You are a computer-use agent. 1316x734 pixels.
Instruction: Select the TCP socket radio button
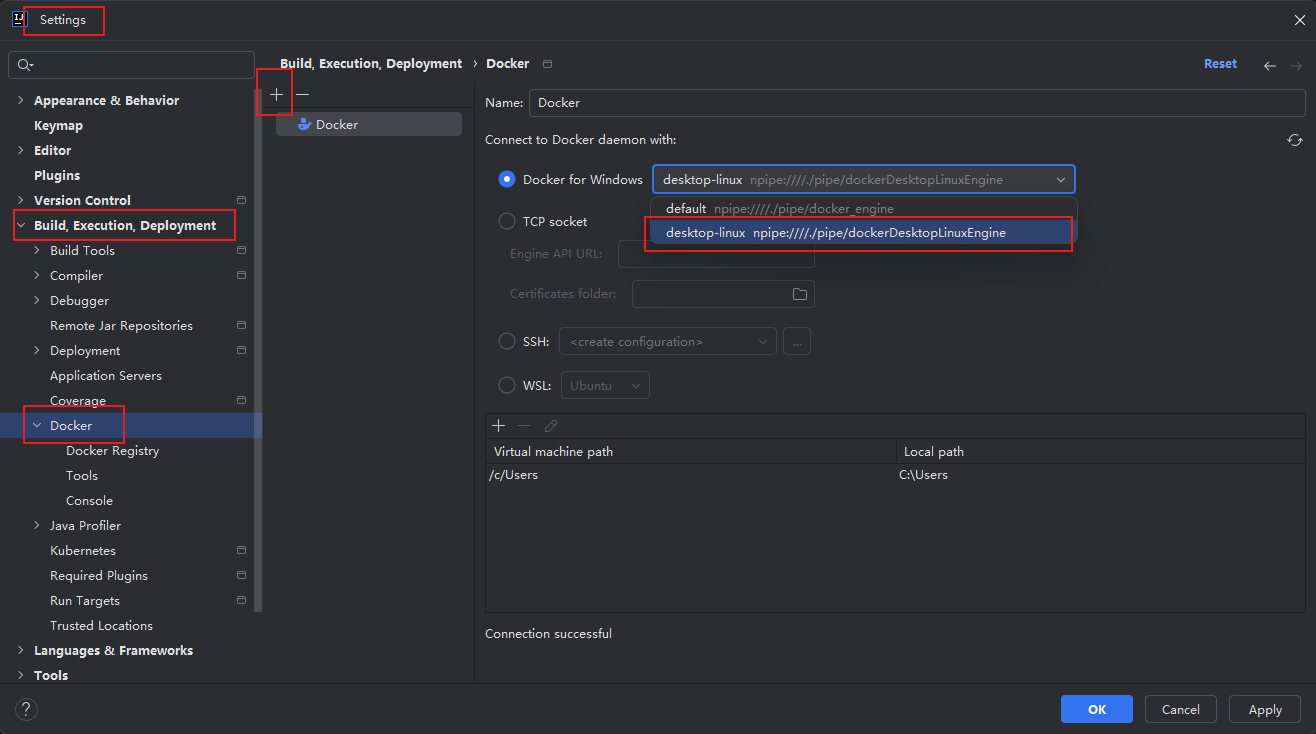(507, 221)
